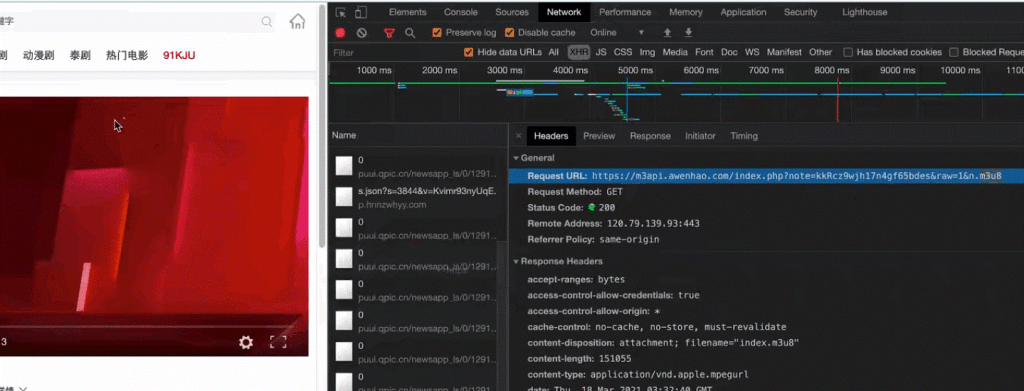
Task: Open the 泰剧 navigation link
Action: [80, 55]
